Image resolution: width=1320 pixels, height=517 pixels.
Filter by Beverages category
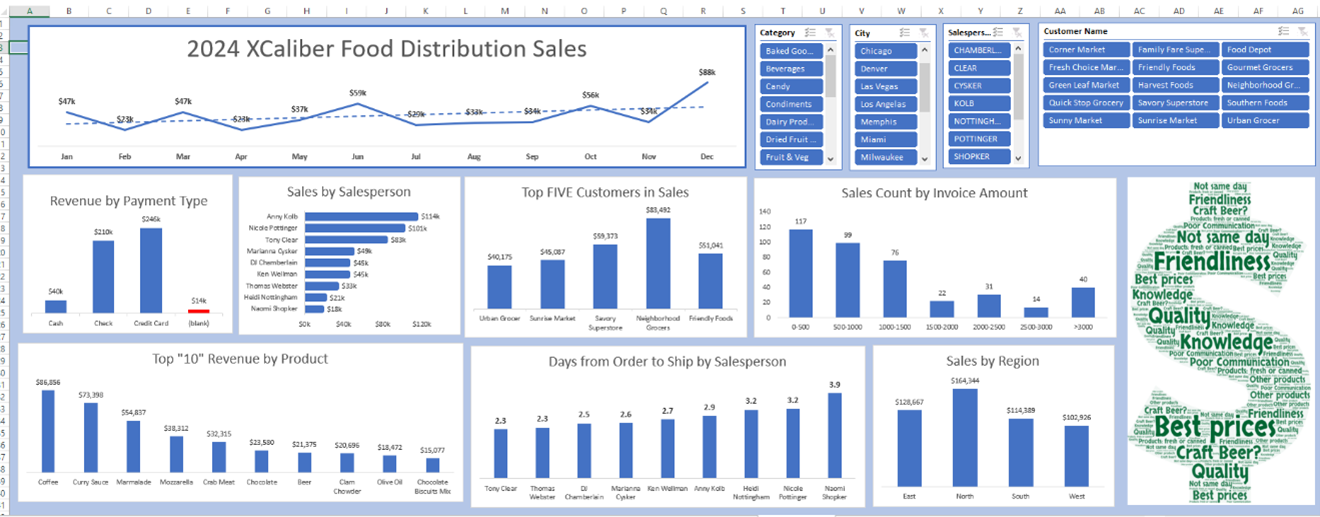point(791,69)
